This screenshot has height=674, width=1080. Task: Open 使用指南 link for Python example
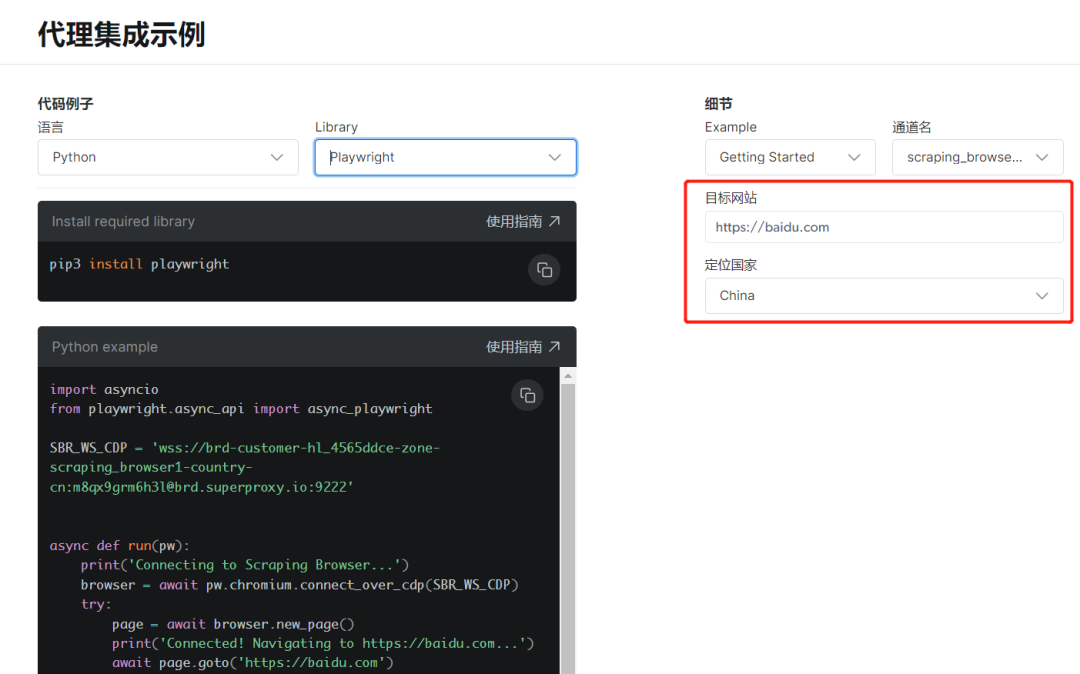tap(523, 346)
